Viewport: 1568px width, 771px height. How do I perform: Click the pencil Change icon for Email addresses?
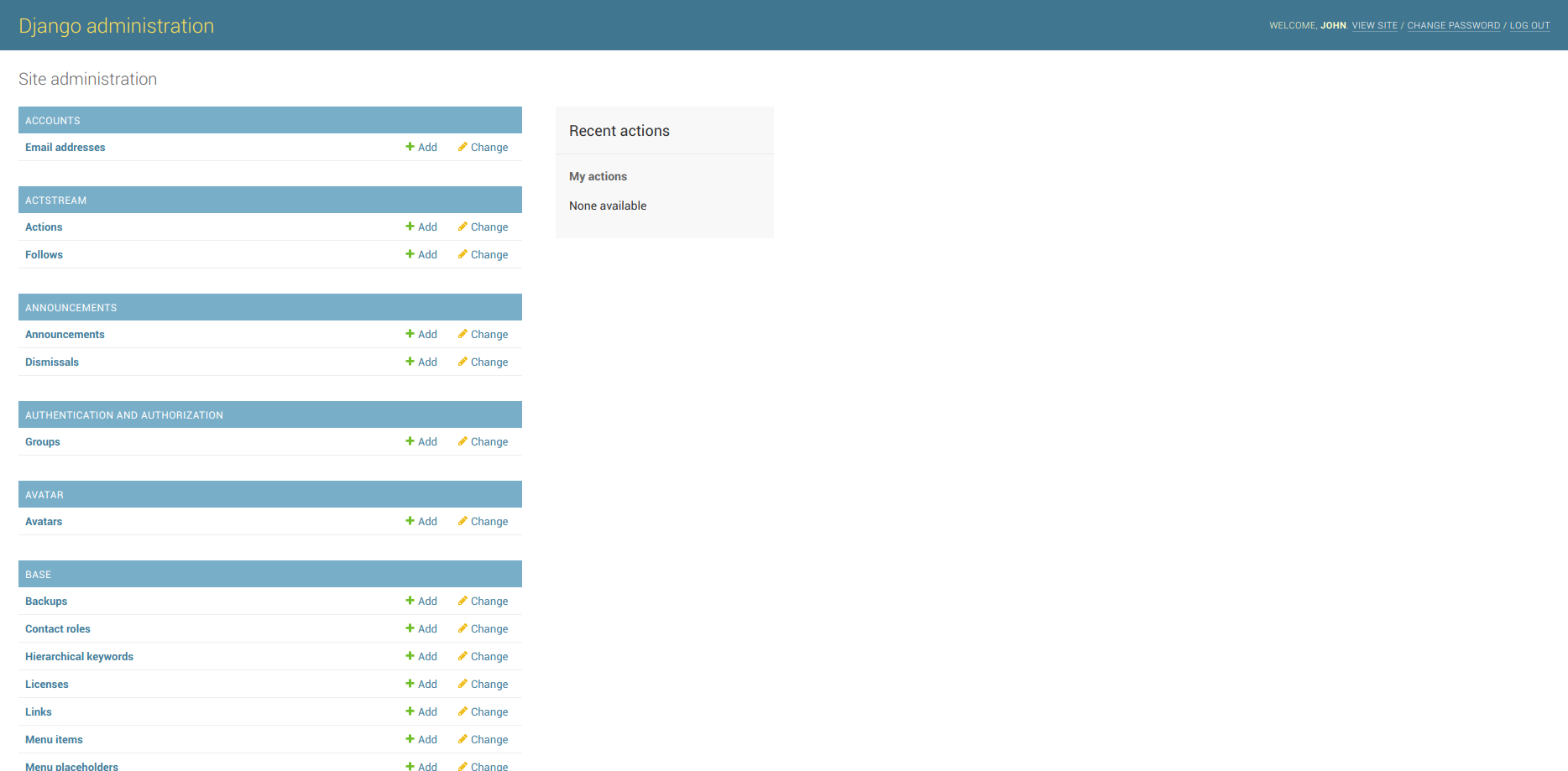[463, 147]
